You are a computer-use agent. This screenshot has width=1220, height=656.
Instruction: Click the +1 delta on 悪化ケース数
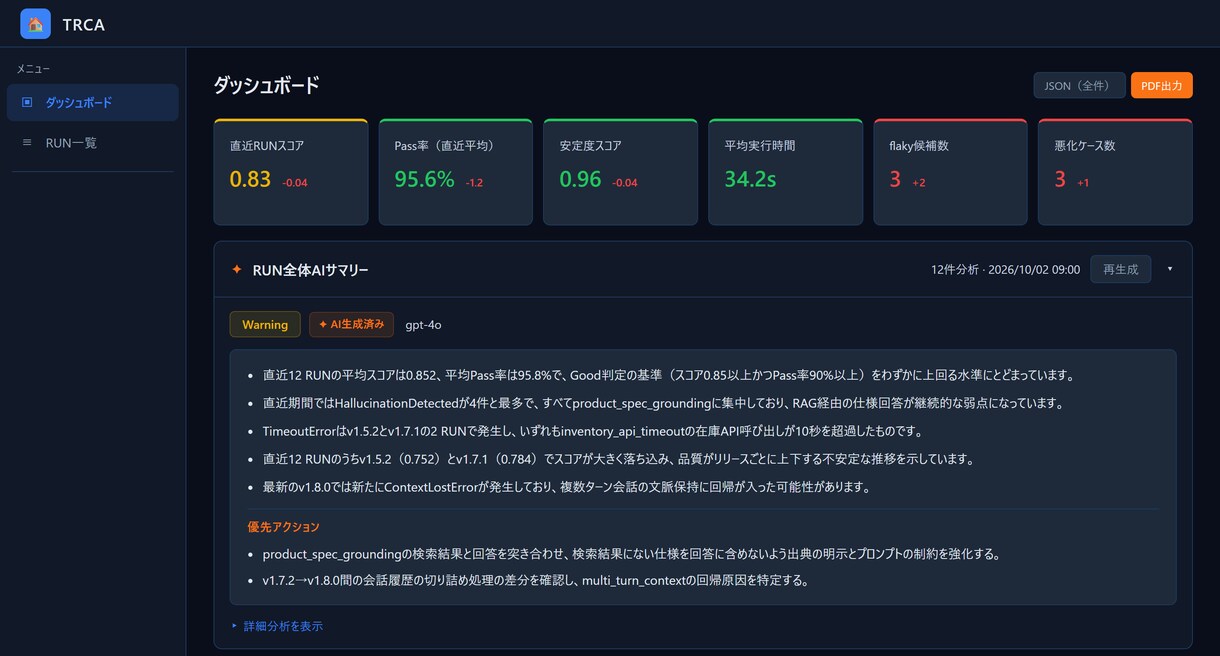point(1083,183)
